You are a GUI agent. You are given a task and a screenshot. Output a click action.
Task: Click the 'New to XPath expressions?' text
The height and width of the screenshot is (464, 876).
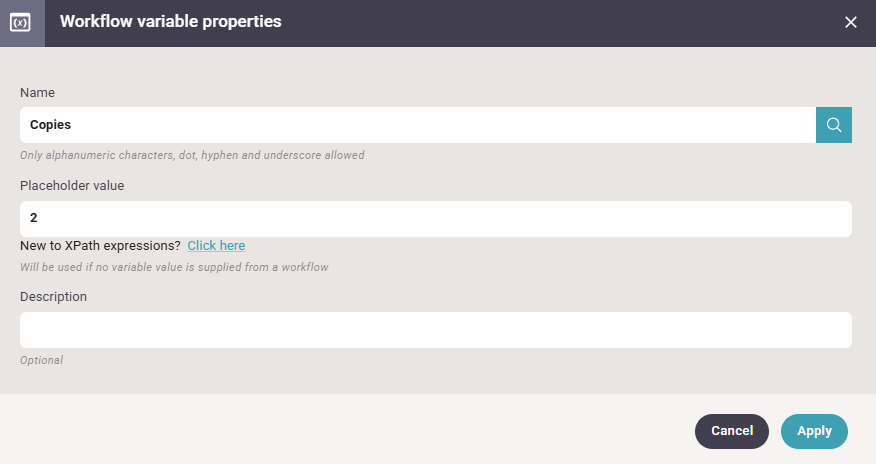click(x=100, y=246)
